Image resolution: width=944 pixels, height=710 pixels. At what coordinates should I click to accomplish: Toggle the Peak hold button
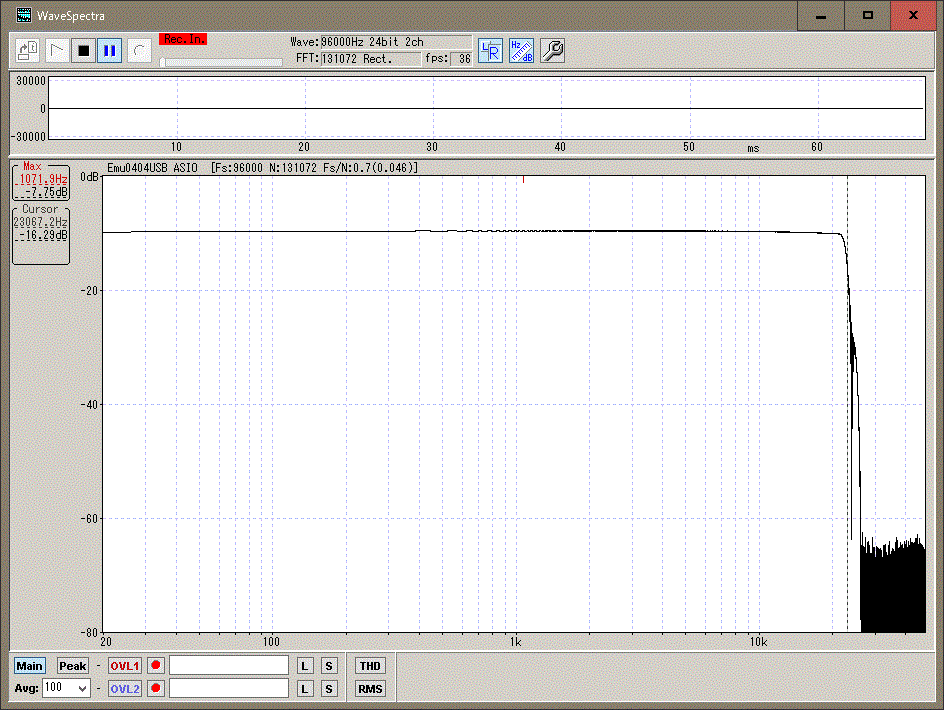pyautogui.click(x=73, y=665)
